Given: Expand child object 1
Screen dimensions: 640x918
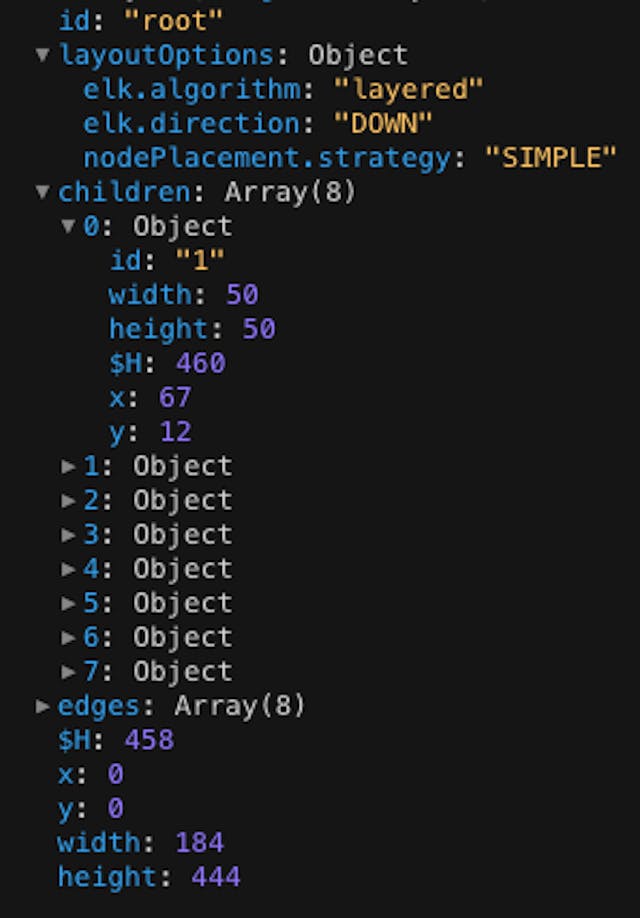Looking at the screenshot, I should click(x=69, y=466).
